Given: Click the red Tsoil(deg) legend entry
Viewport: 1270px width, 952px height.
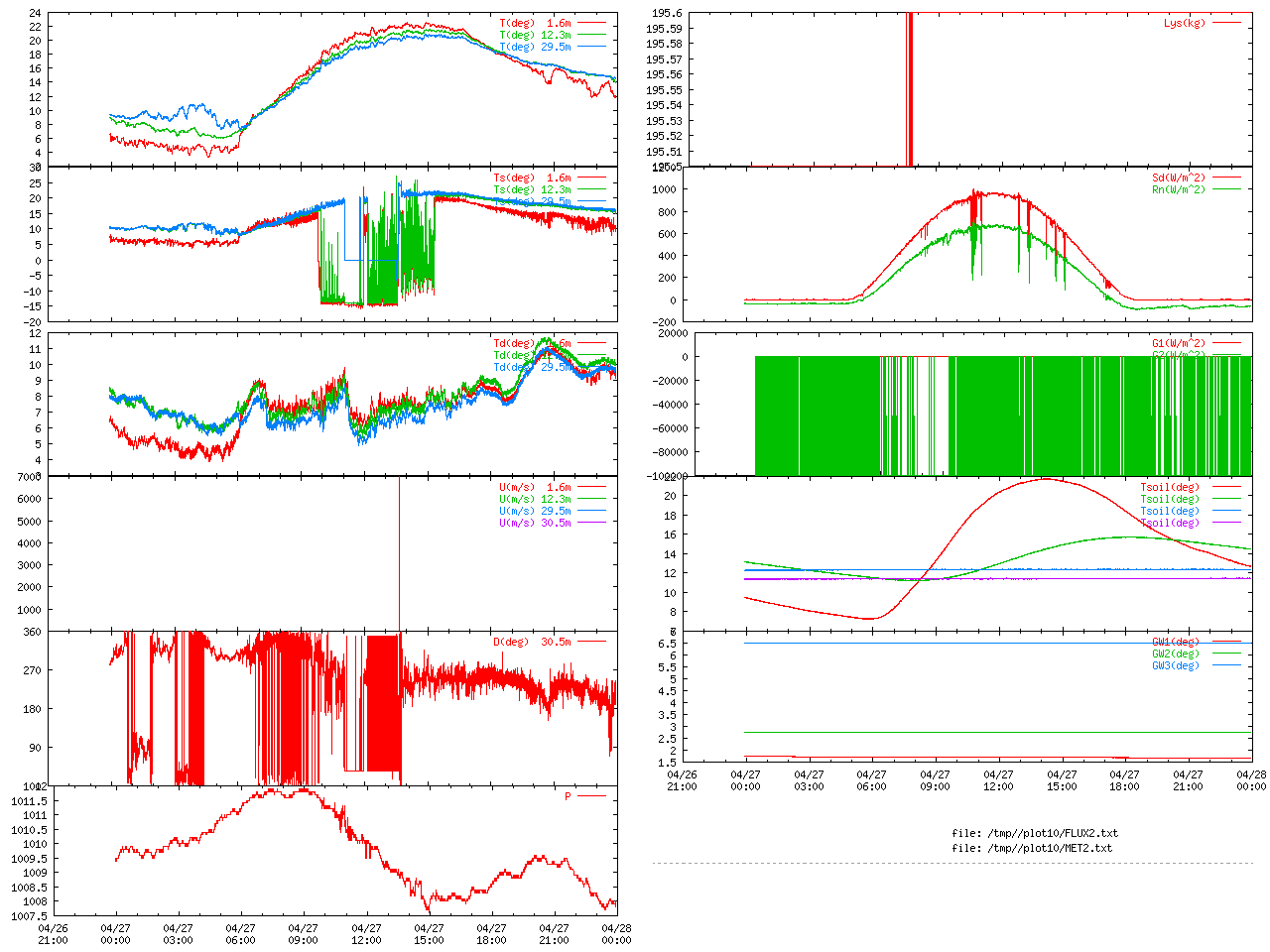Looking at the screenshot, I should (x=1169, y=487).
